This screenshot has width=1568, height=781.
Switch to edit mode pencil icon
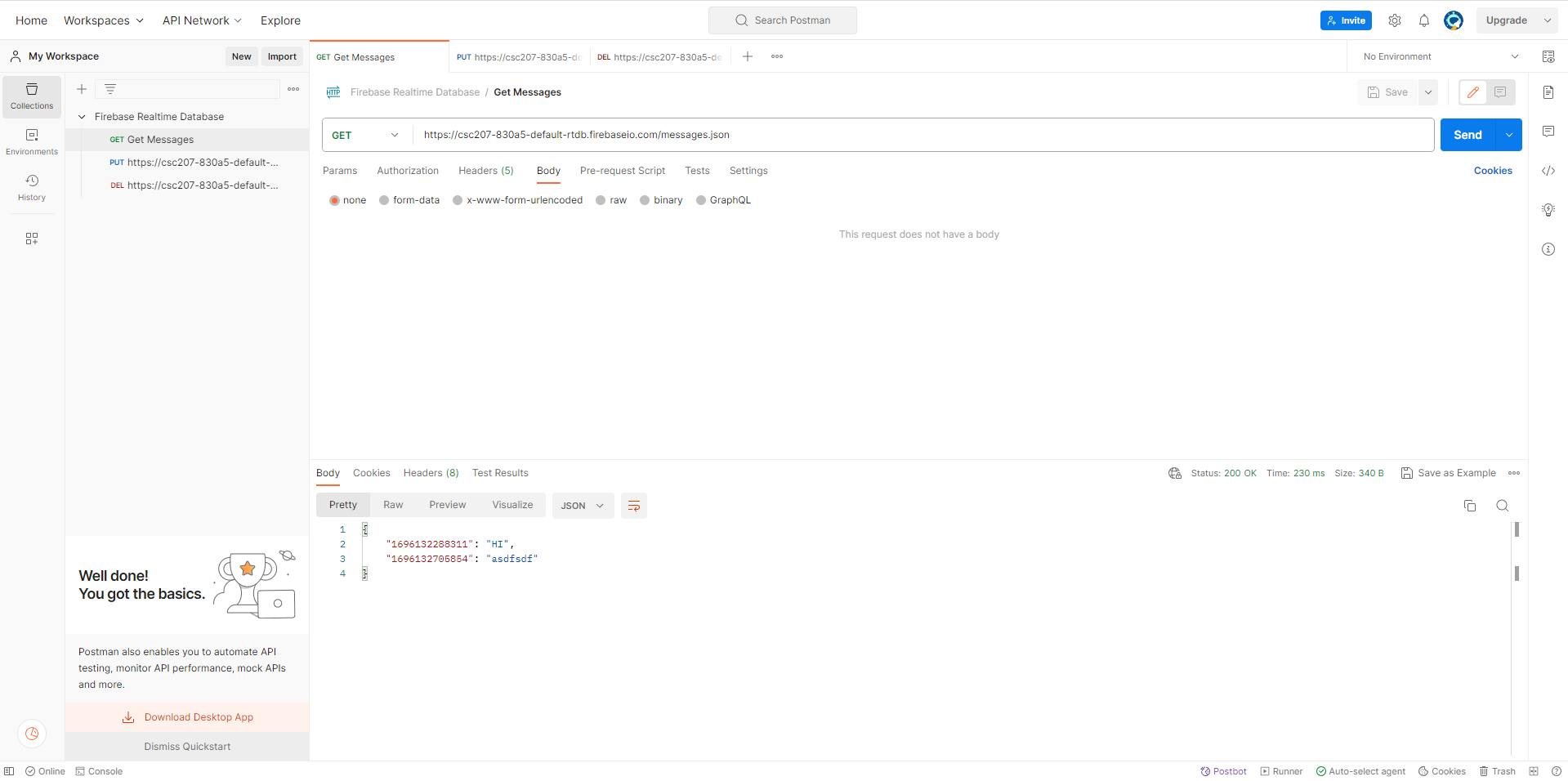pyautogui.click(x=1473, y=92)
